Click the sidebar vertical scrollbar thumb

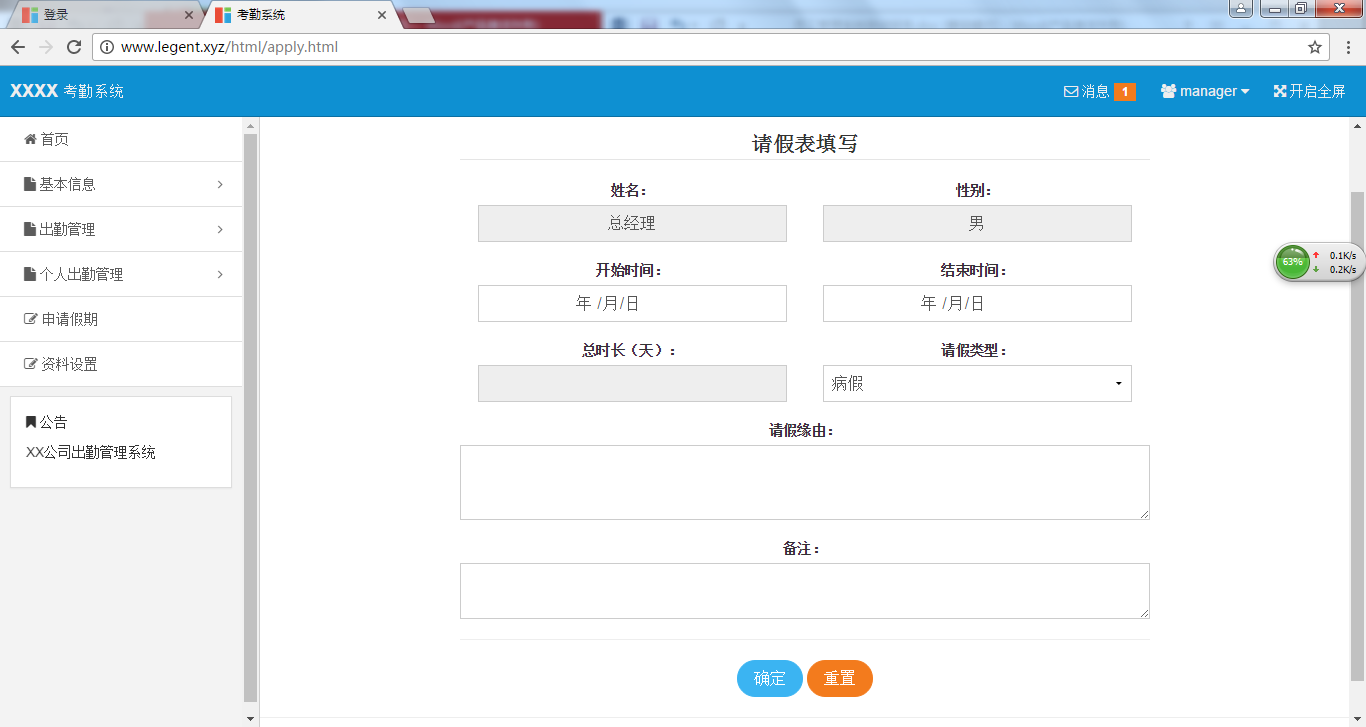tap(250, 417)
